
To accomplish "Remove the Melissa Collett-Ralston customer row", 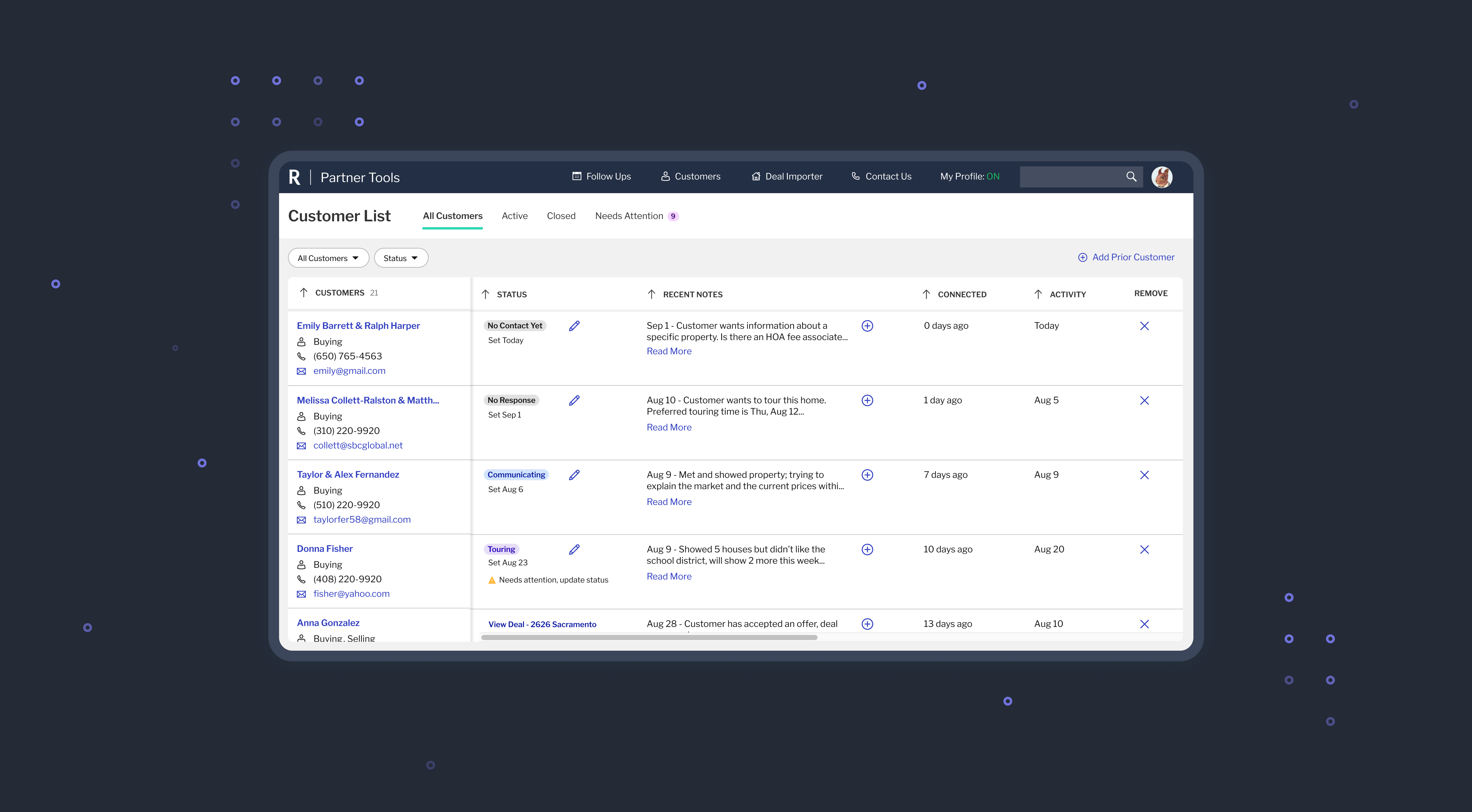I will click(x=1144, y=400).
